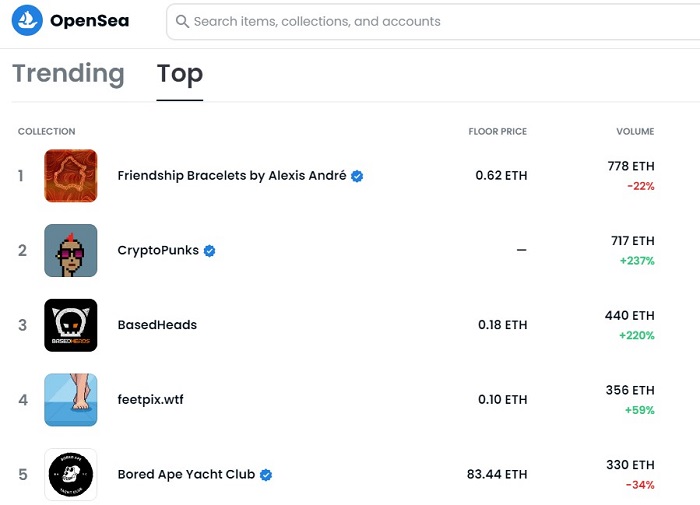Click the search magnifier icon
The height and width of the screenshot is (505, 700).
point(182,21)
